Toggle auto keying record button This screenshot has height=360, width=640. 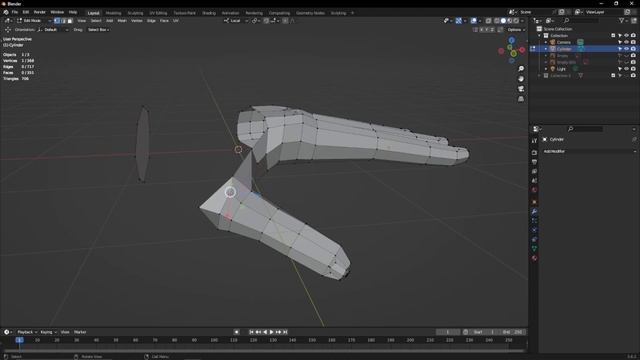tap(236, 332)
